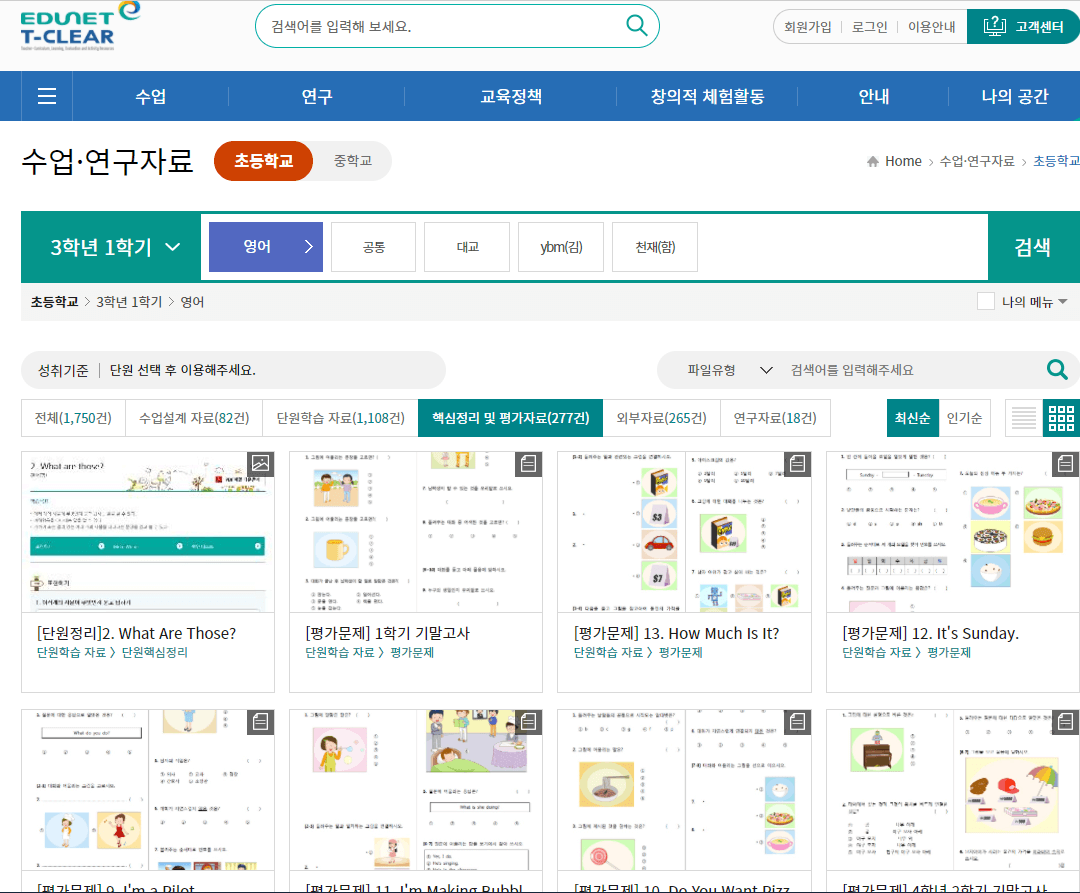The image size is (1080, 893).
Task: Expand the 나의 메뉴 dropdown arrow
Action: [1063, 302]
